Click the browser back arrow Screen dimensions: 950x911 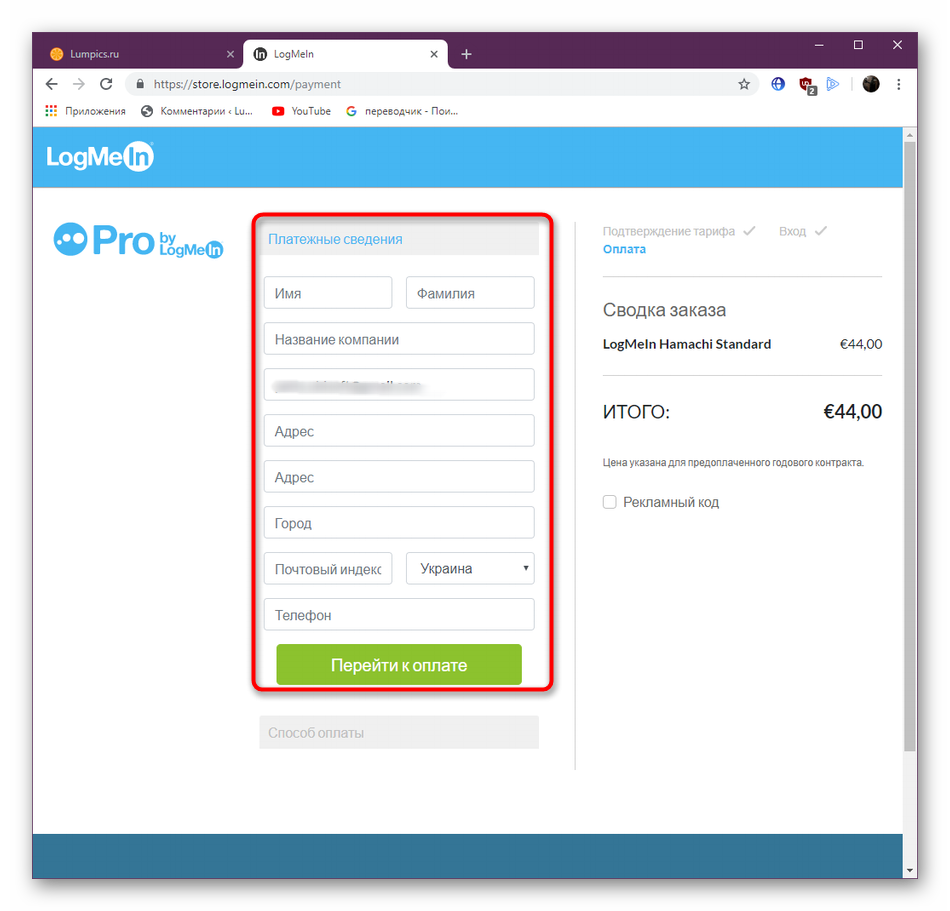[x=51, y=84]
